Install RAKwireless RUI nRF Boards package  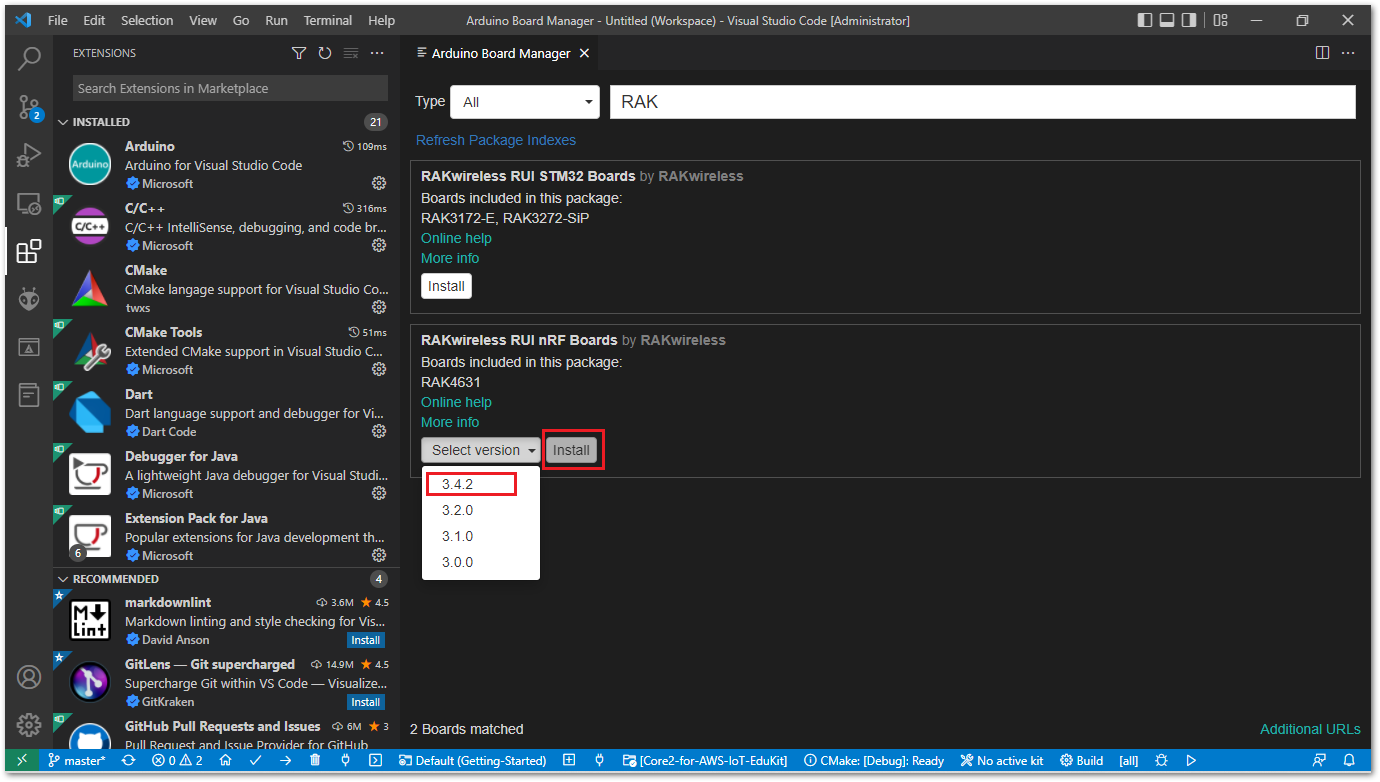pyautogui.click(x=572, y=450)
